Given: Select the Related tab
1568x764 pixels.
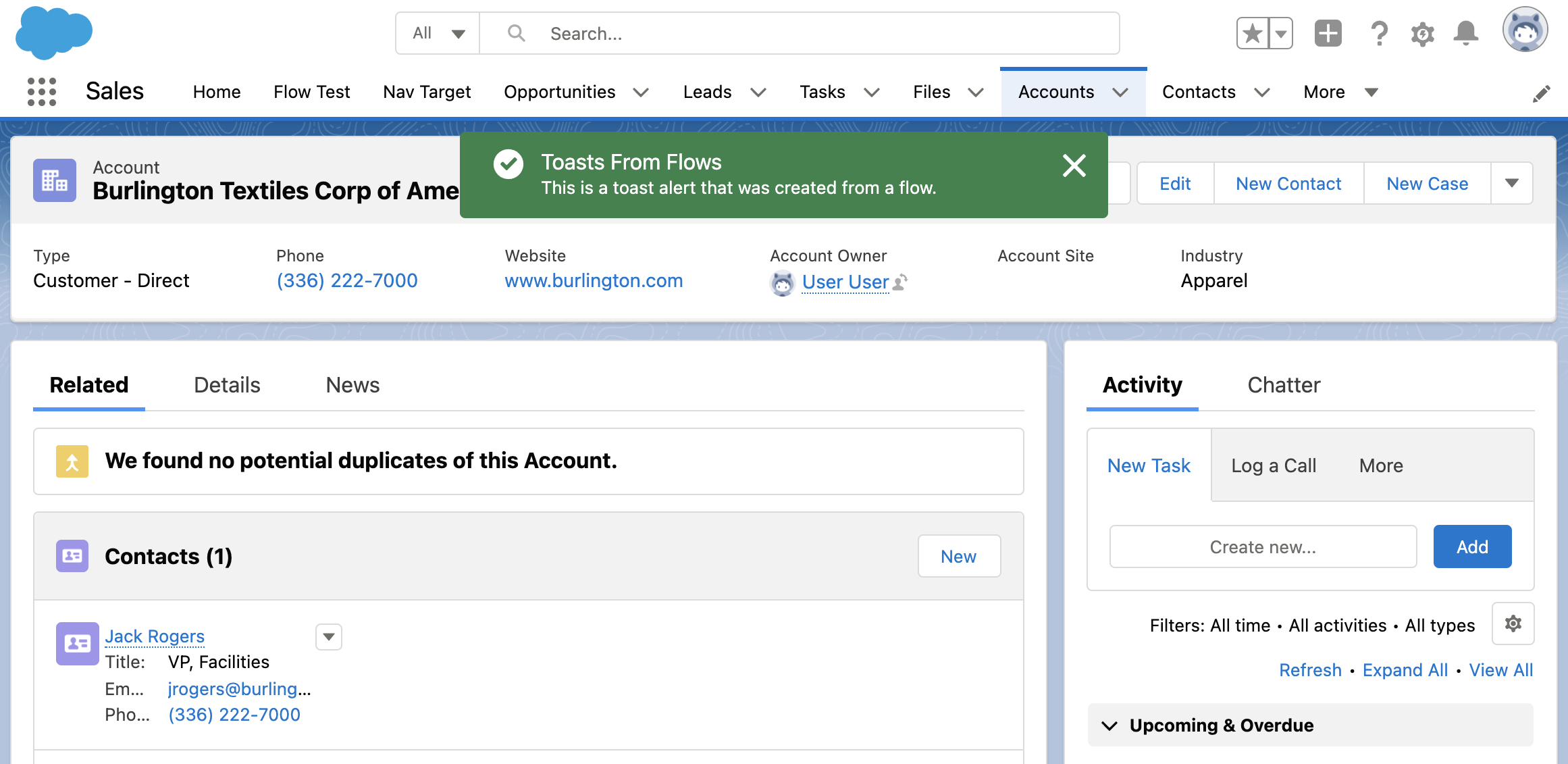Looking at the screenshot, I should tap(89, 385).
